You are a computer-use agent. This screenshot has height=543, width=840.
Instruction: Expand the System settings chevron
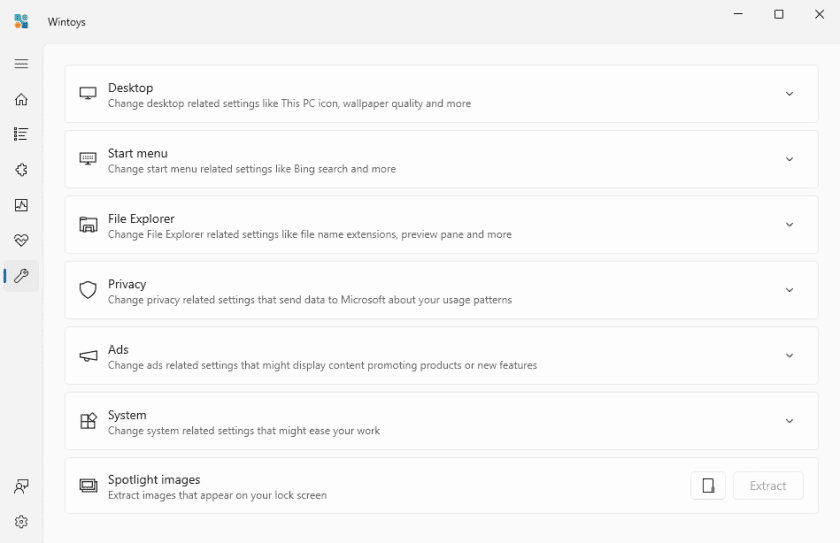pyautogui.click(x=789, y=422)
